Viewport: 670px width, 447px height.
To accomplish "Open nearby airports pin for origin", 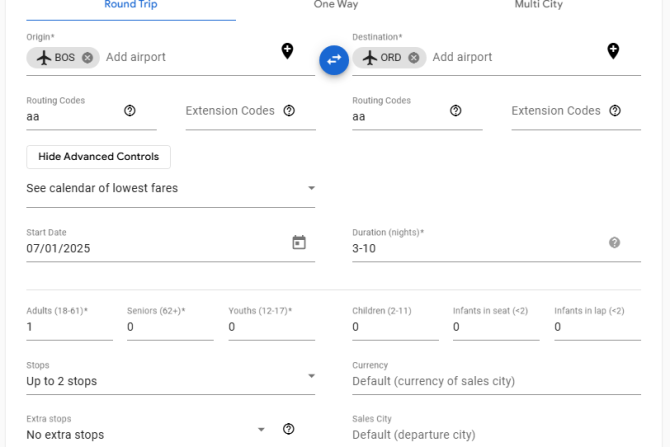I will click(x=287, y=51).
